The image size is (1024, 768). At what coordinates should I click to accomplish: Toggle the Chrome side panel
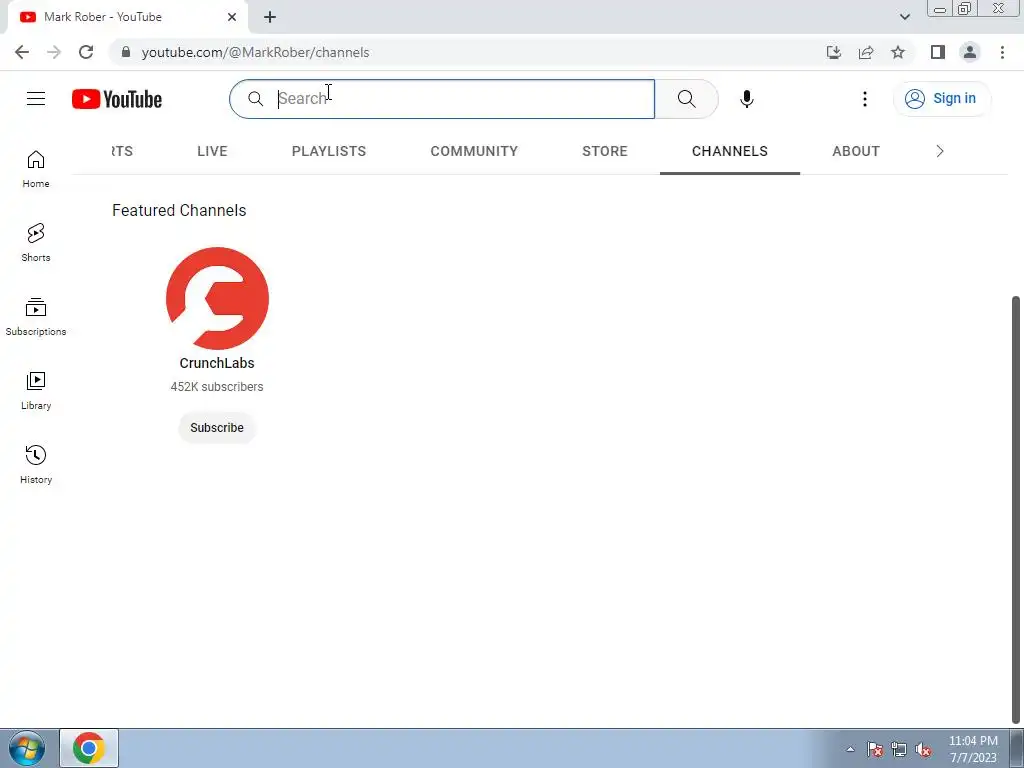click(938, 52)
